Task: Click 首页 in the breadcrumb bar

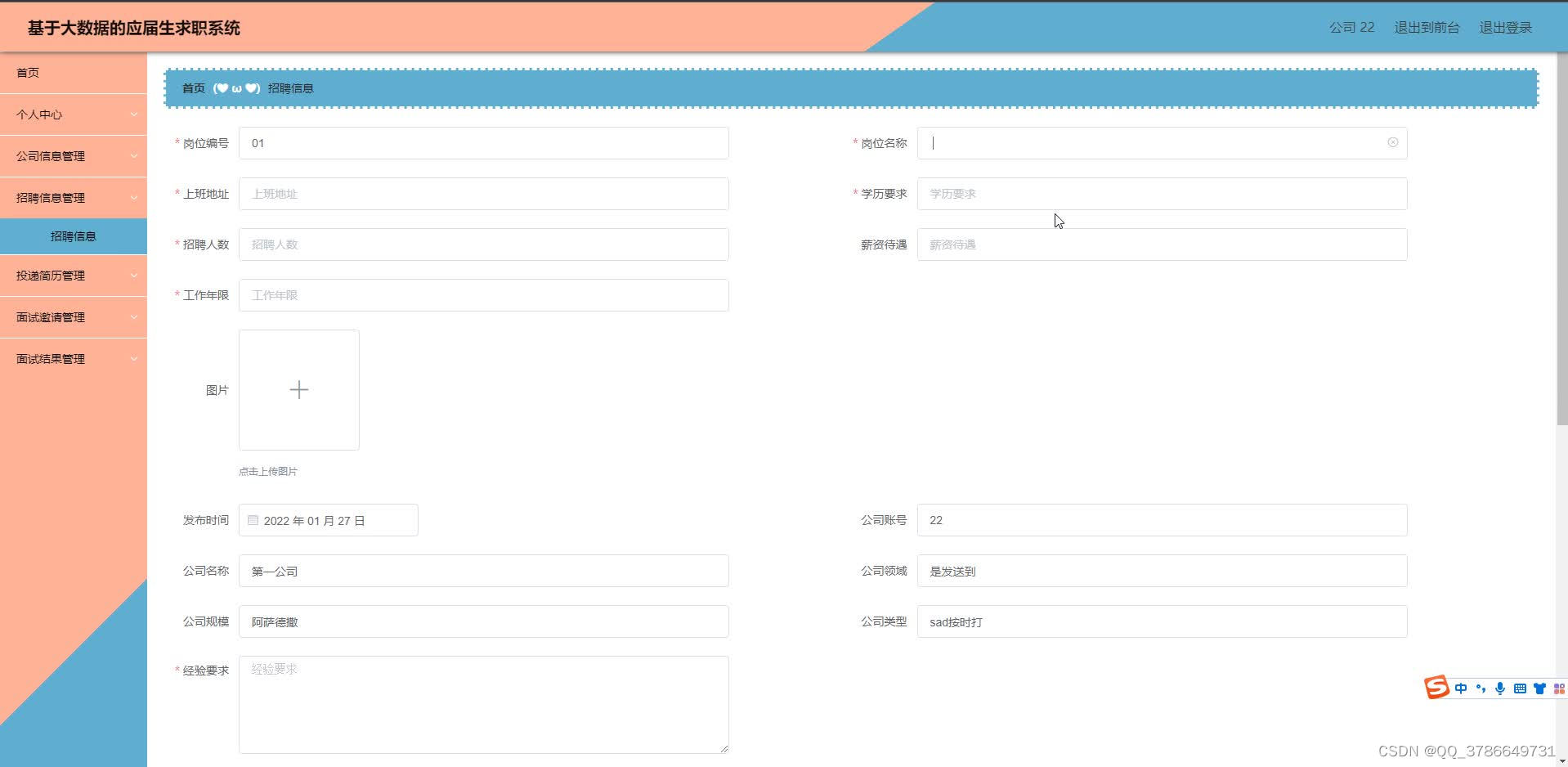Action: coord(194,88)
